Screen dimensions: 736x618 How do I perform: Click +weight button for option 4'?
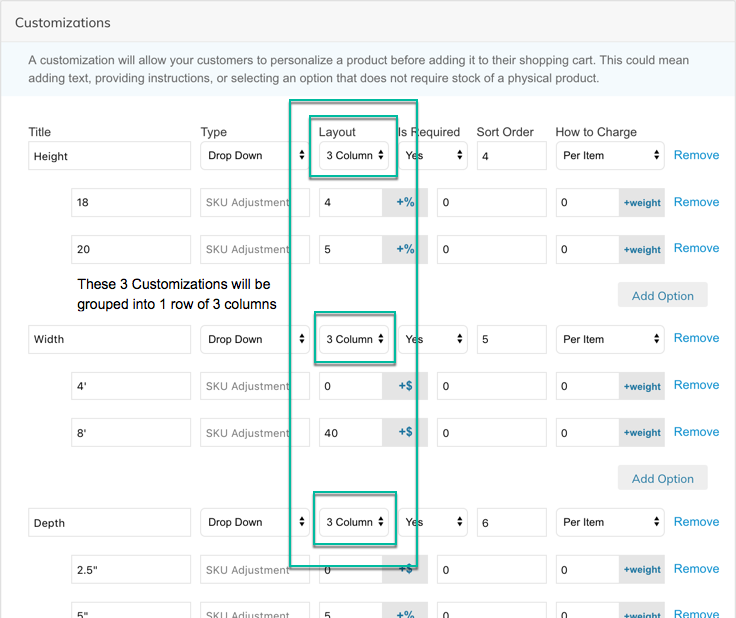pos(642,387)
